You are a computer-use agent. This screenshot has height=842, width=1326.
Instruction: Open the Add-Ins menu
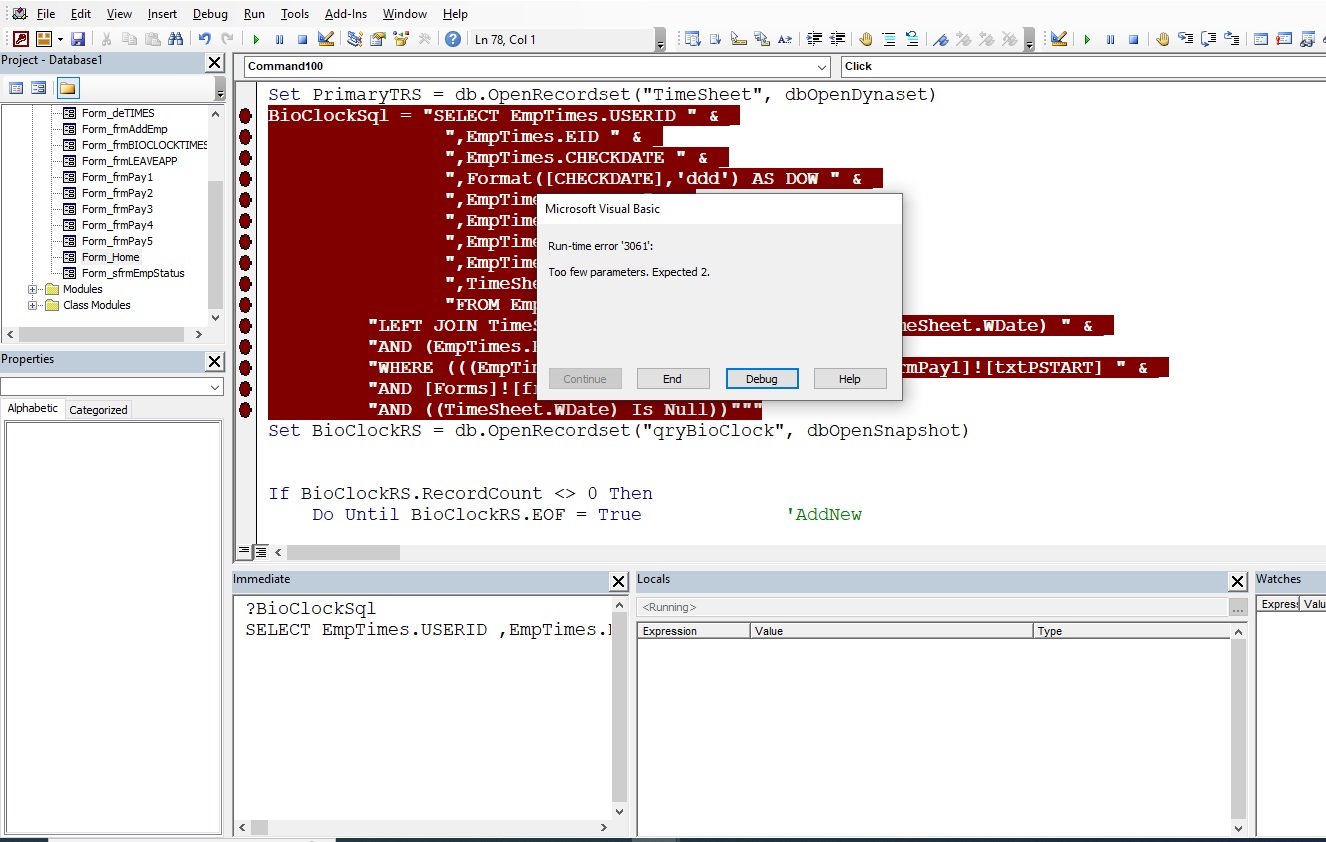(x=344, y=14)
